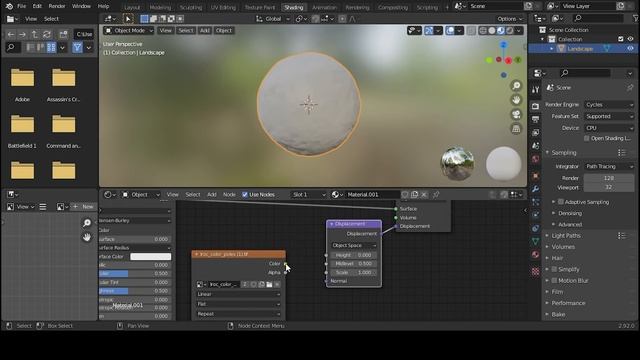Refresh the file browser list
This screenshot has height=360, width=640.
point(47,35)
